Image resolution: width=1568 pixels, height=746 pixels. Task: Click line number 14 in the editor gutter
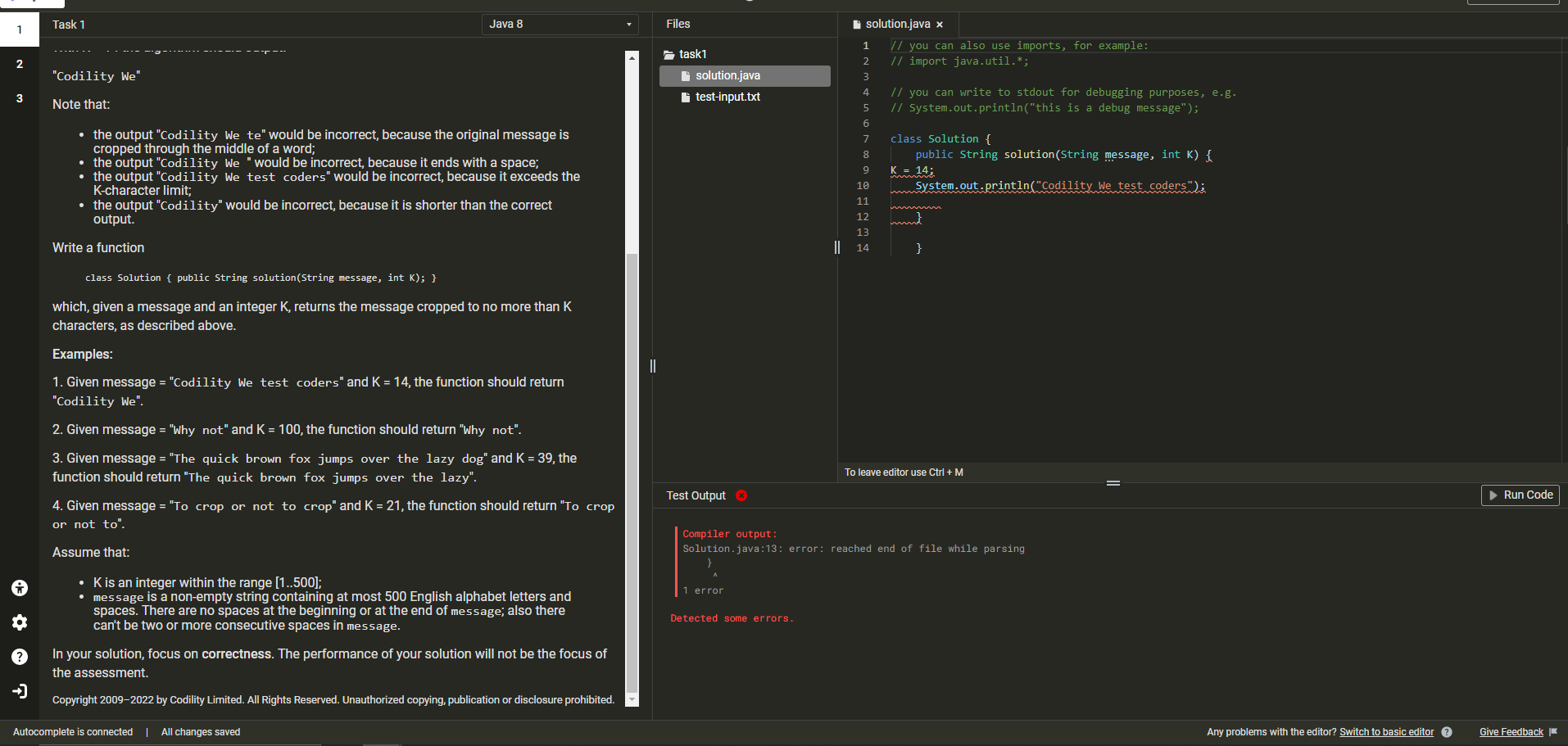(863, 248)
